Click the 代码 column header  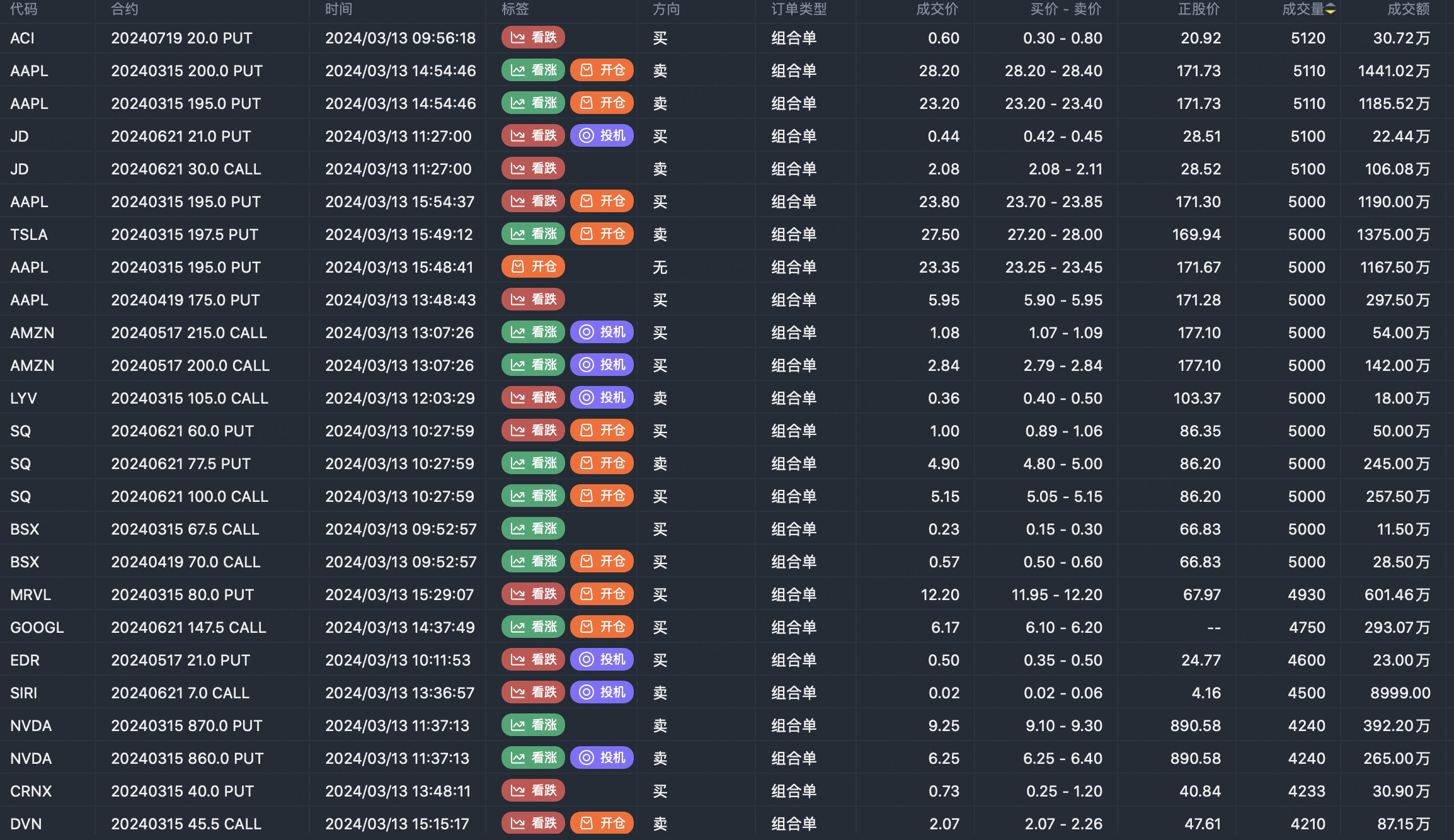(24, 9)
